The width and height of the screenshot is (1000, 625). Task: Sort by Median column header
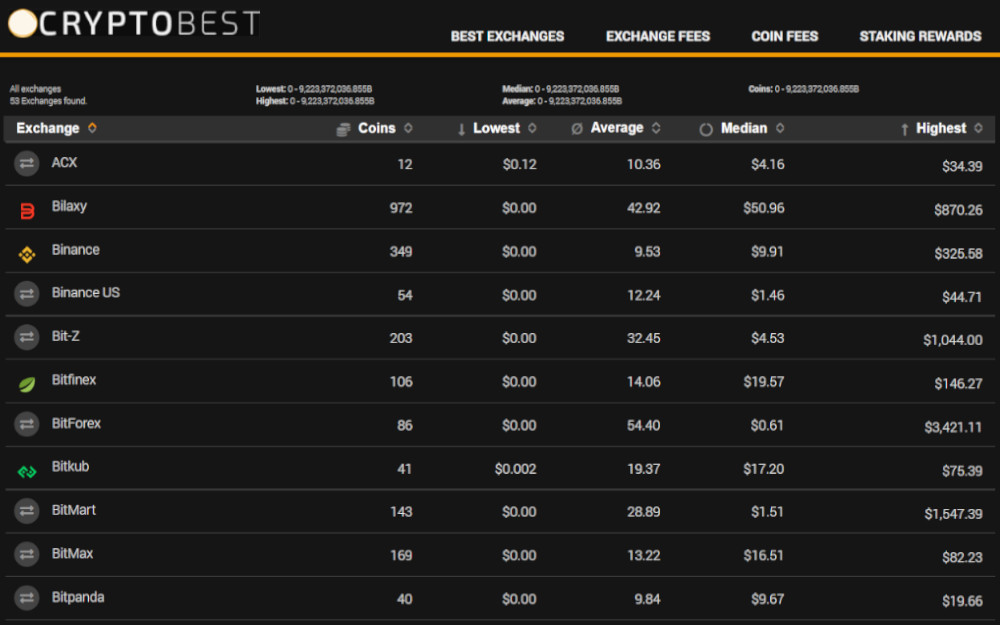[x=744, y=128]
